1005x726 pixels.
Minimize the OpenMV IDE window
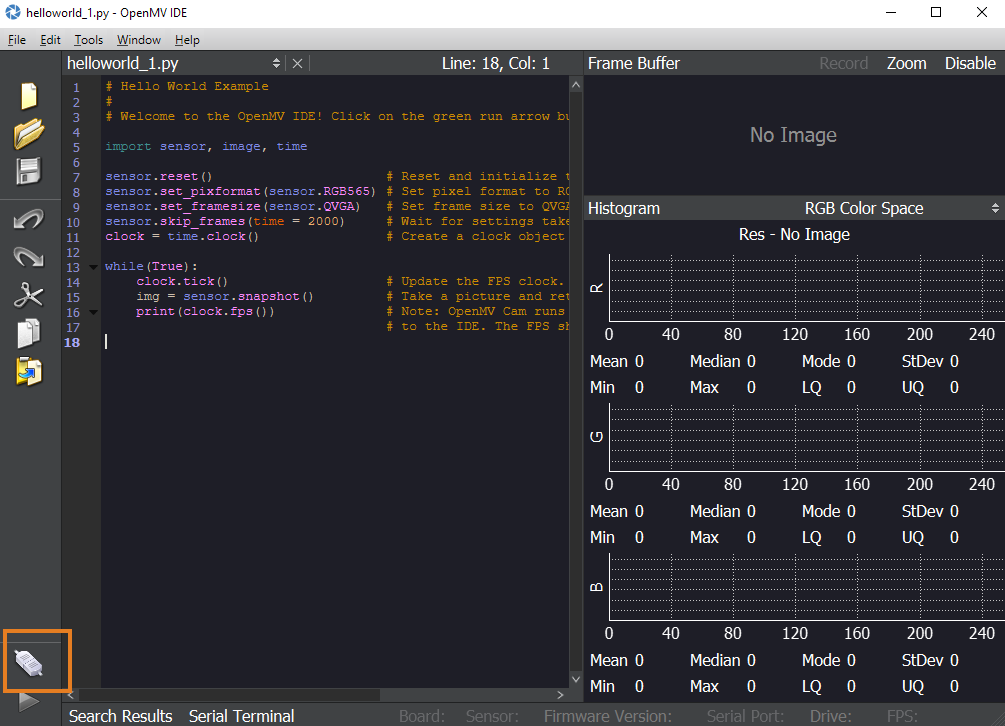890,12
